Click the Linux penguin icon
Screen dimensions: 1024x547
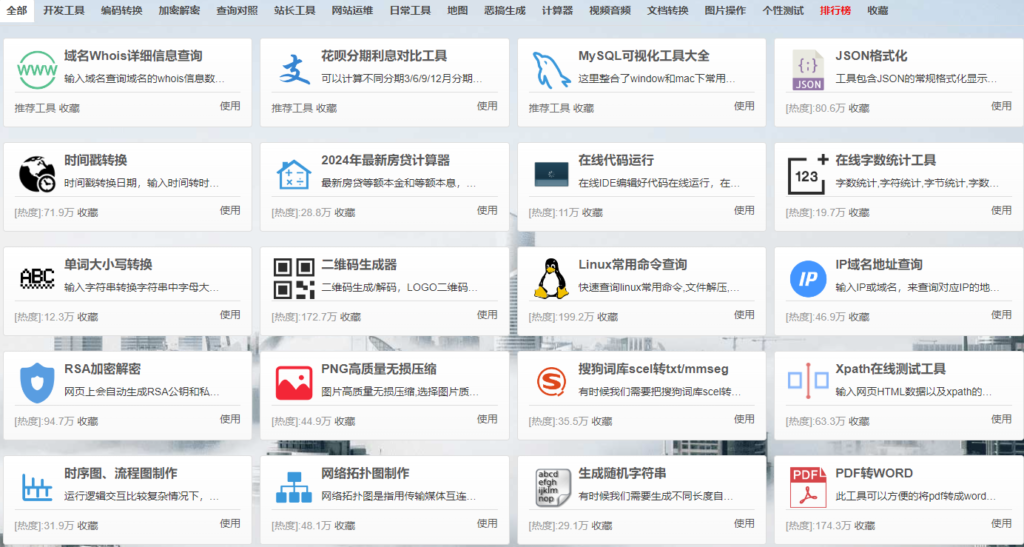[551, 278]
